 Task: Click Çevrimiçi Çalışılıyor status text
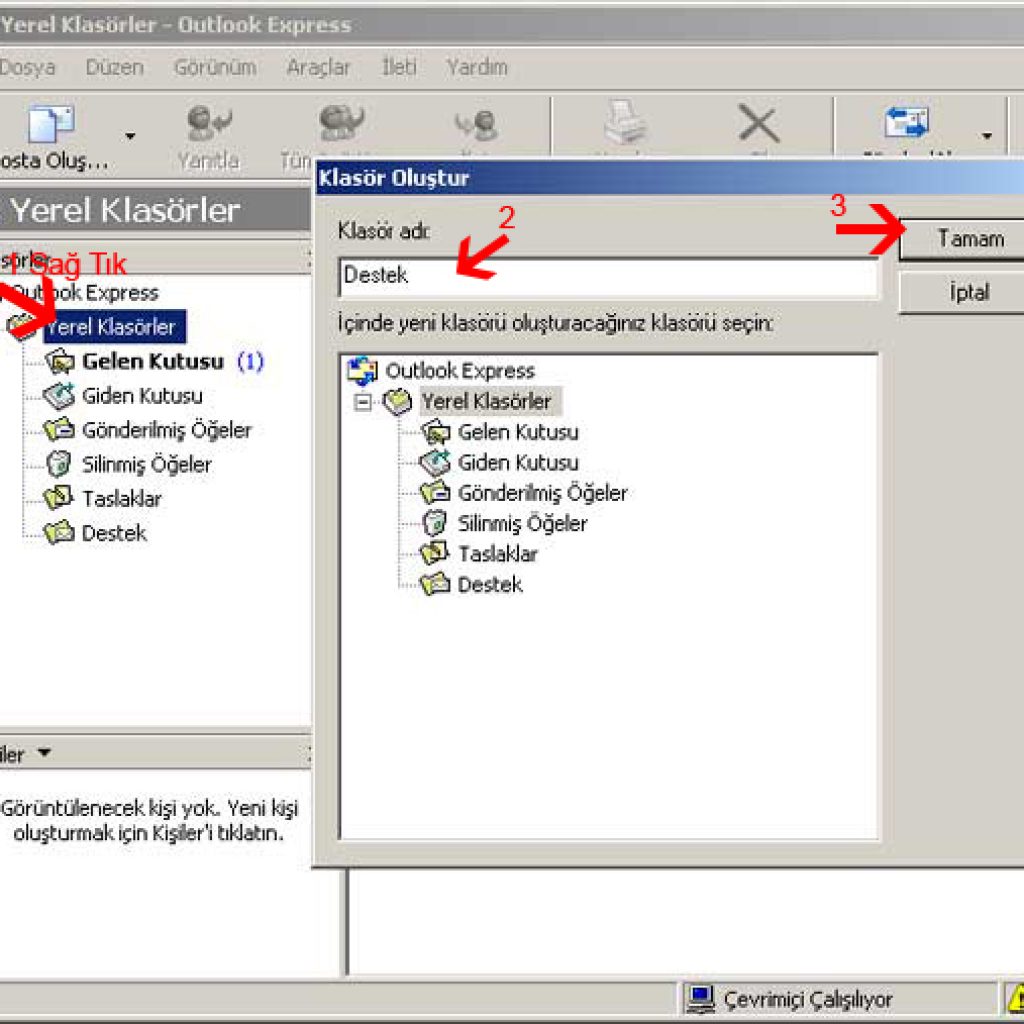tap(808, 1000)
